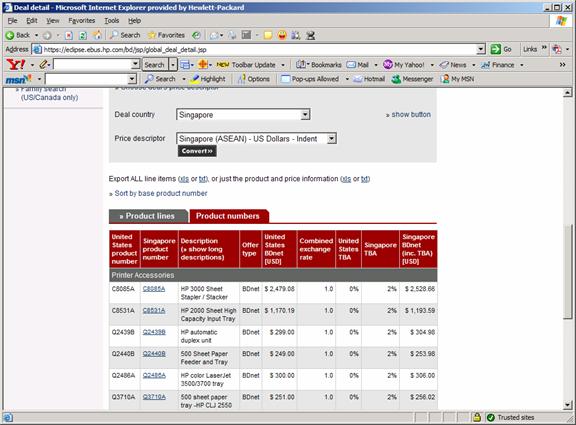Click the Convert button
The height and width of the screenshot is (425, 576).
coord(197,151)
